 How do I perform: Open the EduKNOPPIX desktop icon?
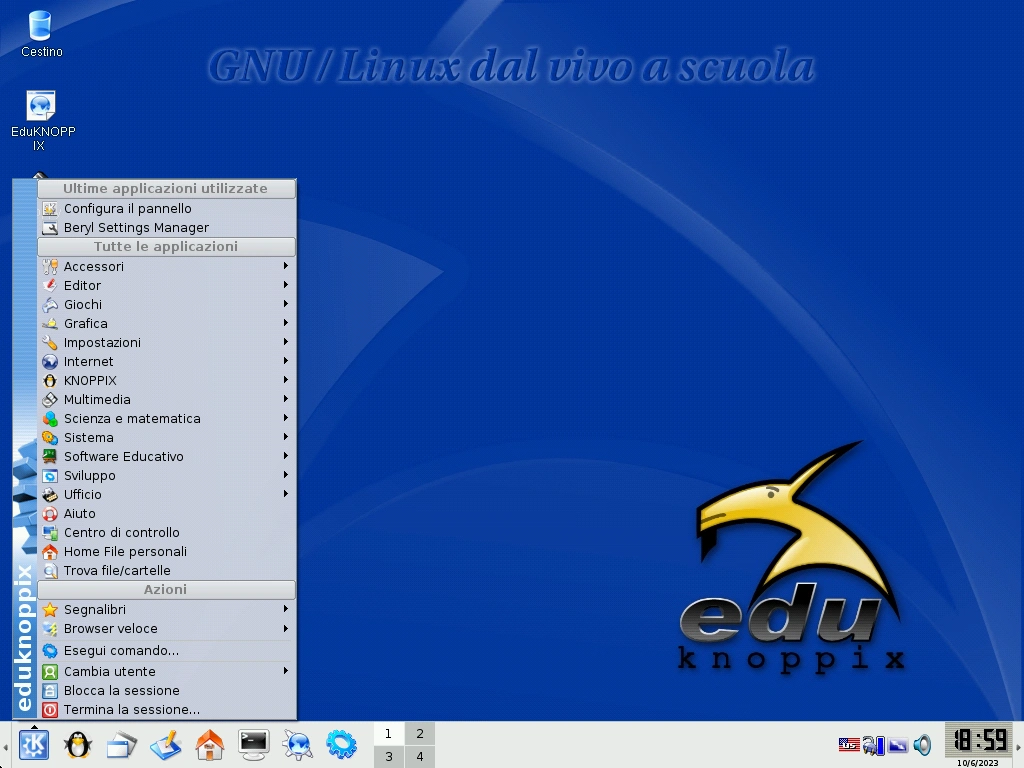click(41, 108)
